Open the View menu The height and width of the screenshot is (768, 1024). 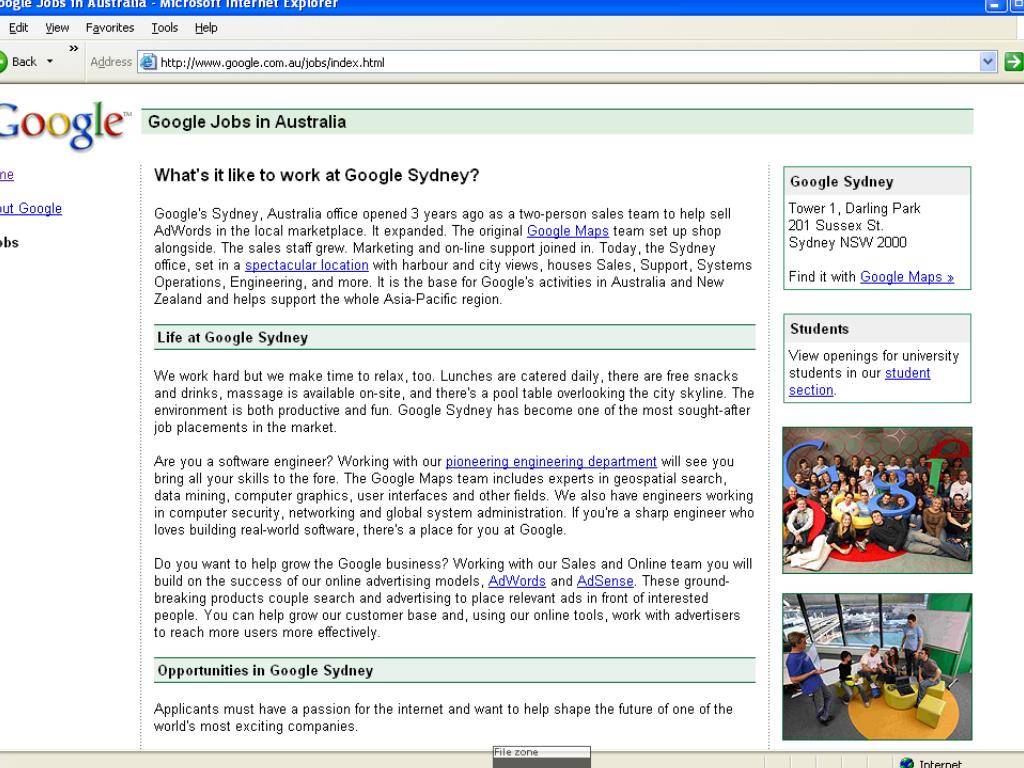pos(57,27)
